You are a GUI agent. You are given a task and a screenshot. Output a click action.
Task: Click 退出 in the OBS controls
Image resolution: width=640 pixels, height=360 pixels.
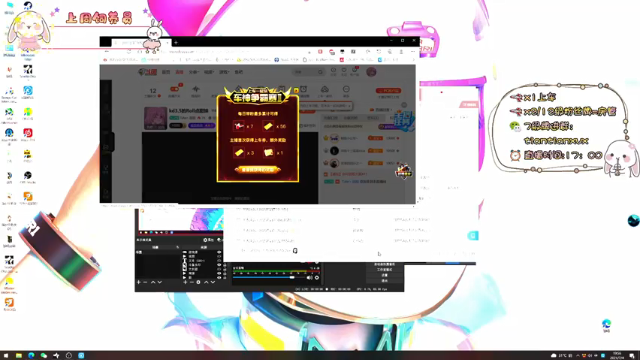384,280
